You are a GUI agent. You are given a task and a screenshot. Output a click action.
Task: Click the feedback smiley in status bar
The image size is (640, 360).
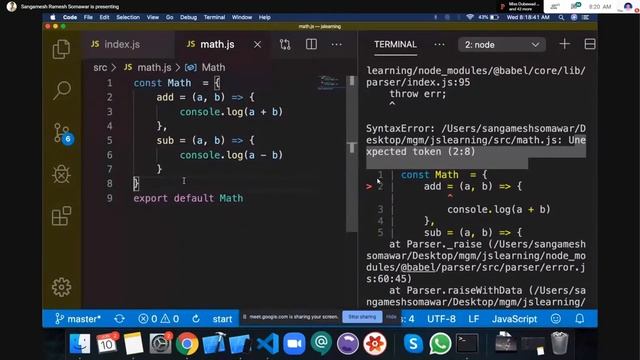coord(556,319)
